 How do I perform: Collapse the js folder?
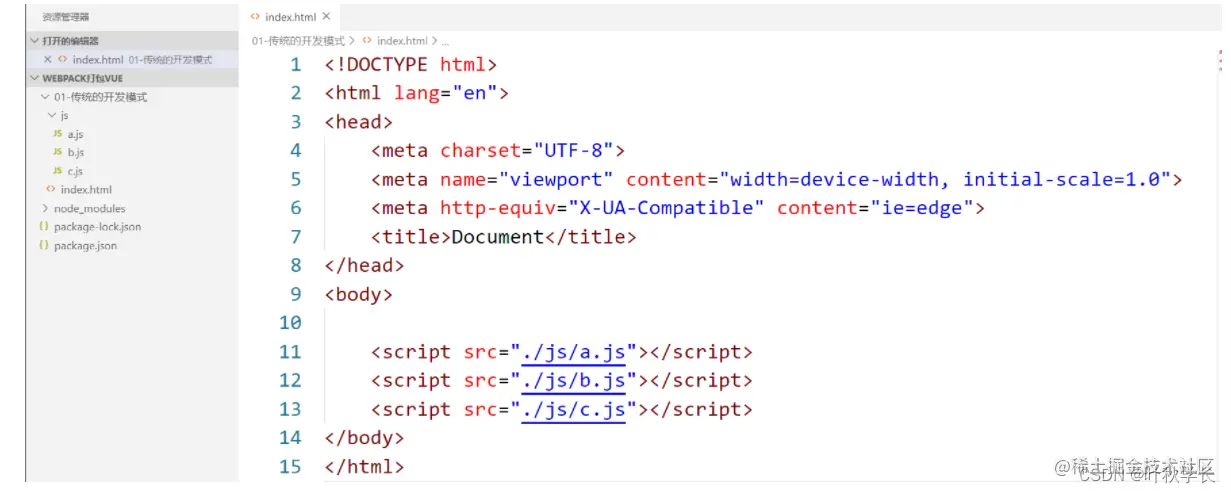point(51,115)
